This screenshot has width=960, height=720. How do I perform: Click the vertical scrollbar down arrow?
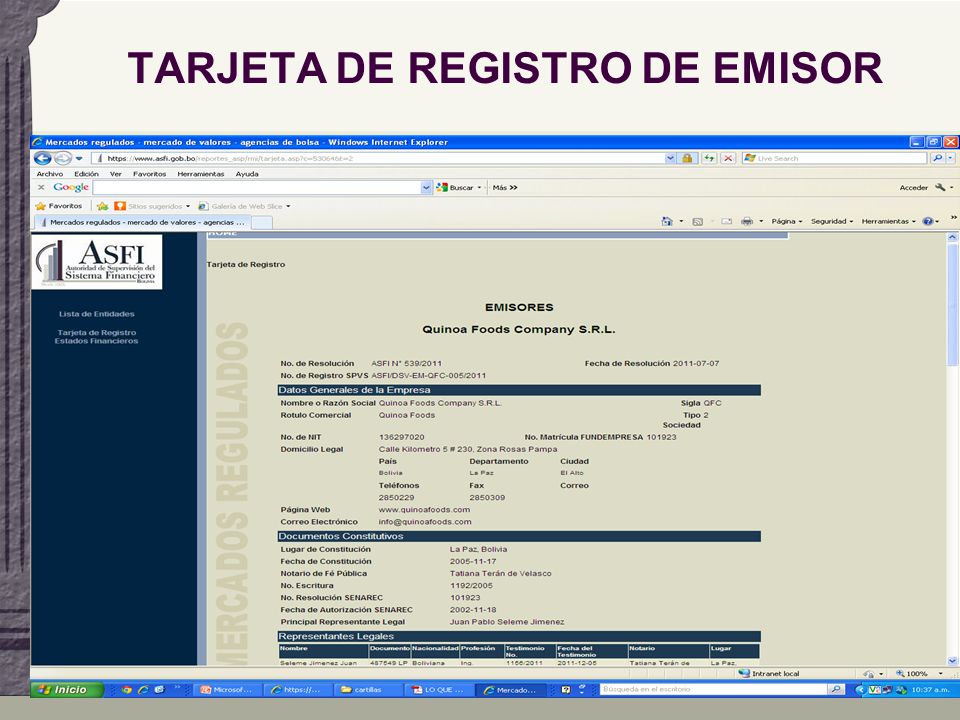tap(952, 661)
